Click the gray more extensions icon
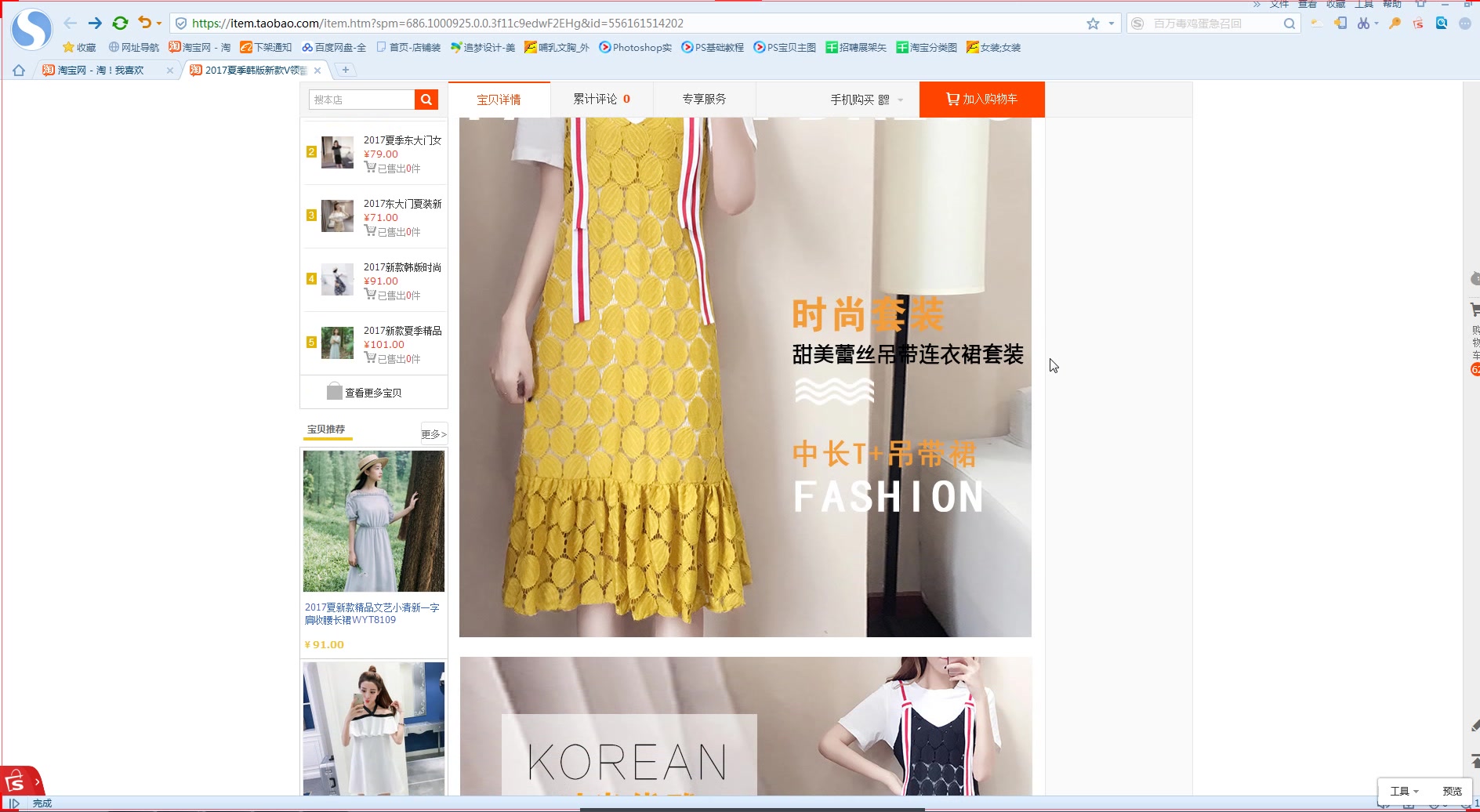 [1465, 24]
